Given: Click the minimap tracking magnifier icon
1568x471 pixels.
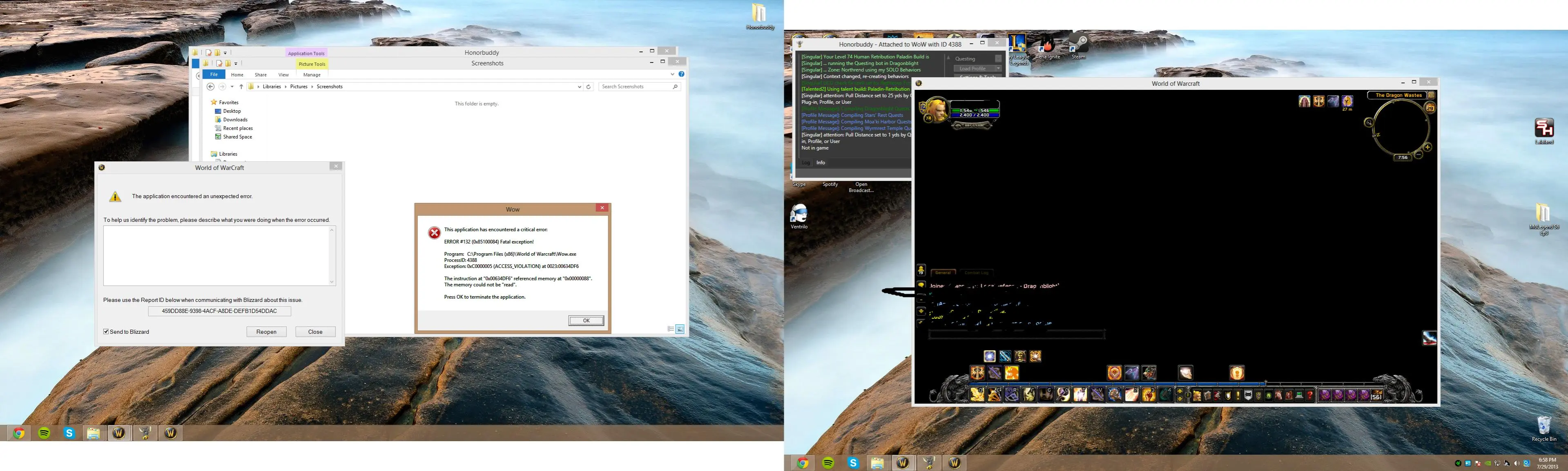Looking at the screenshot, I should [1368, 122].
